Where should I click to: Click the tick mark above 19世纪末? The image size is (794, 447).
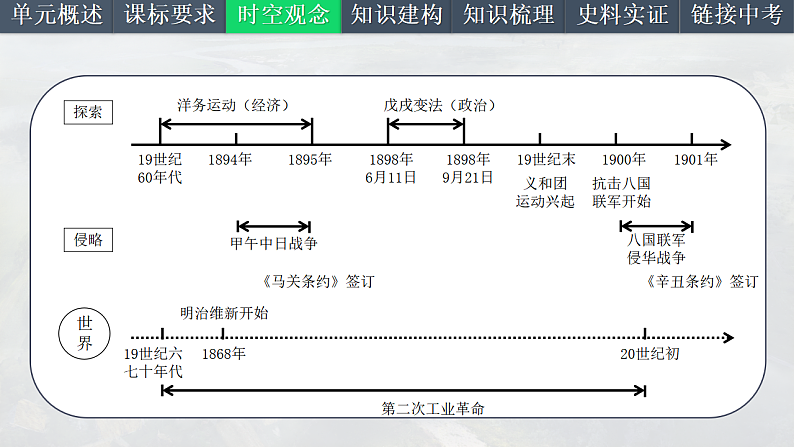point(540,139)
